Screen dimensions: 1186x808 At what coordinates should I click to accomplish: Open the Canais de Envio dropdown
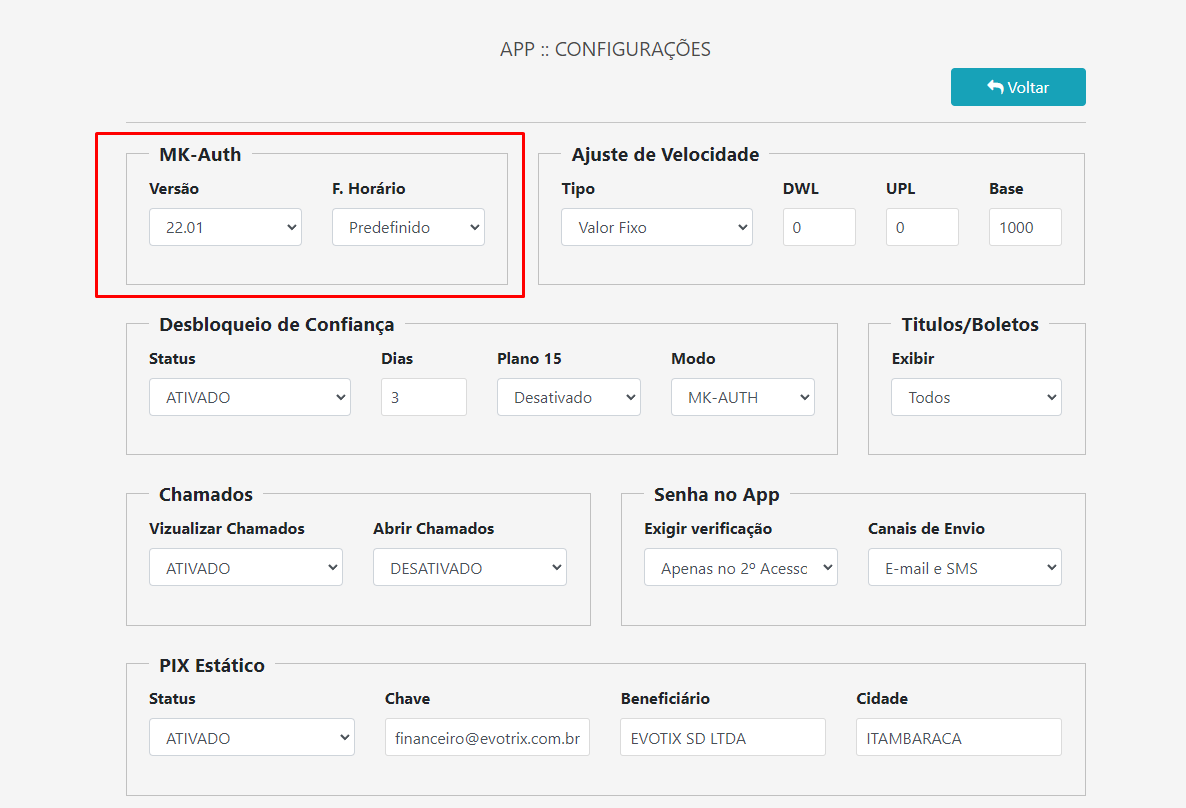[964, 566]
